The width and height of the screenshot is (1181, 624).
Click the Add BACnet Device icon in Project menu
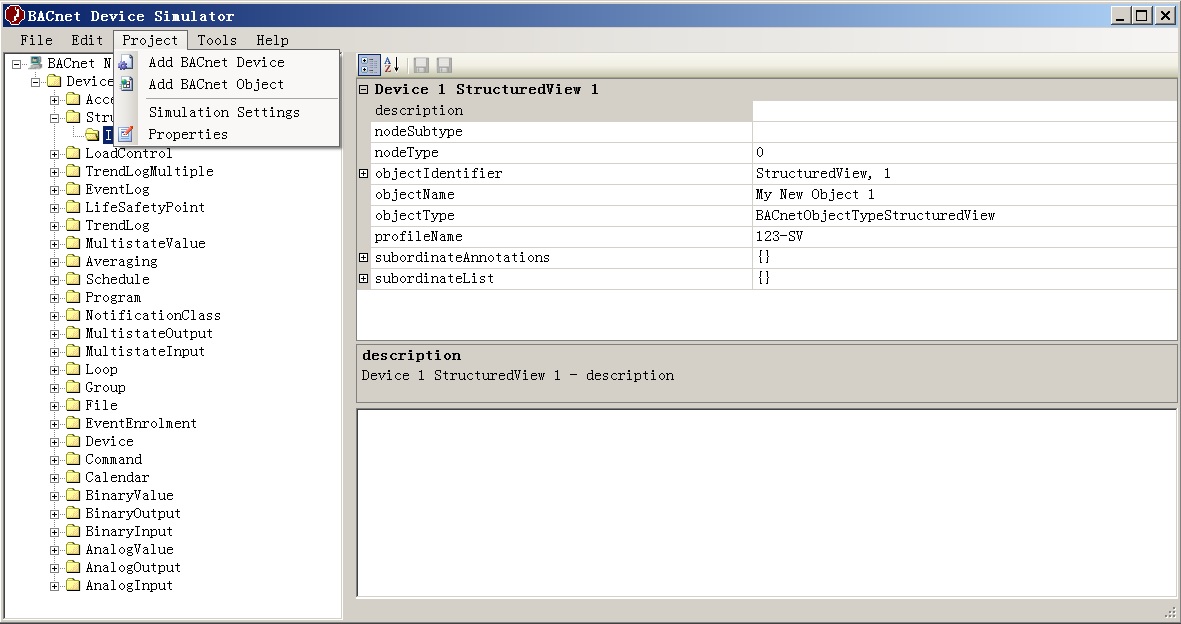pyautogui.click(x=125, y=61)
